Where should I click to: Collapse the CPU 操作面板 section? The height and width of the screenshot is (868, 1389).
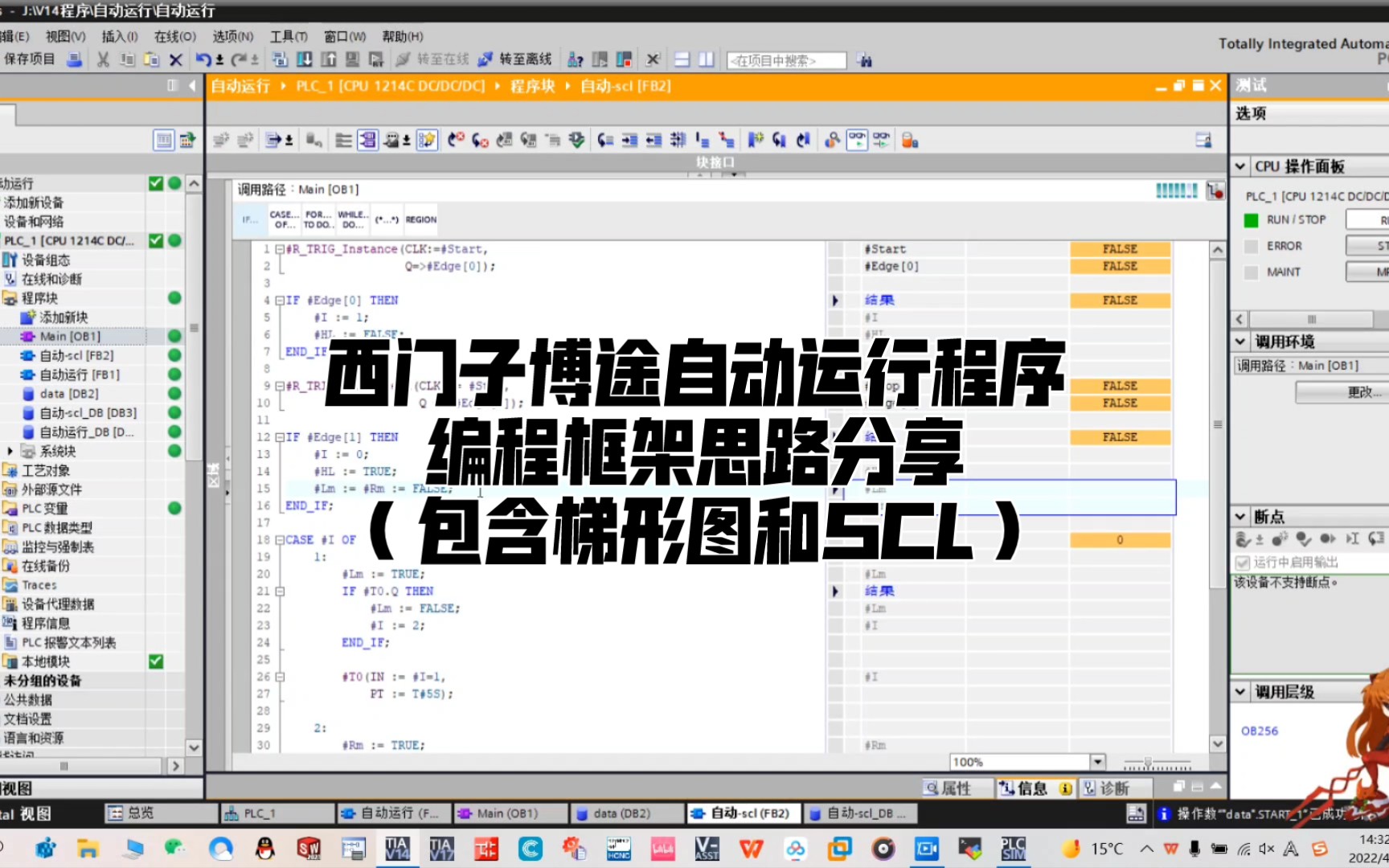(x=1240, y=166)
